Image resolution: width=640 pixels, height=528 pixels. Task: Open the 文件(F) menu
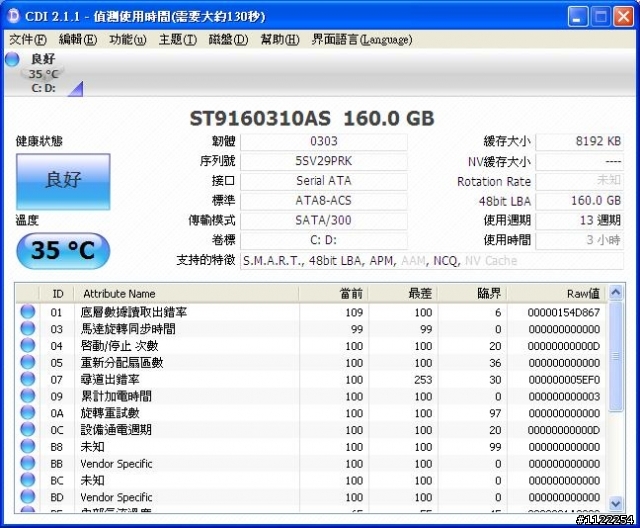click(x=28, y=40)
